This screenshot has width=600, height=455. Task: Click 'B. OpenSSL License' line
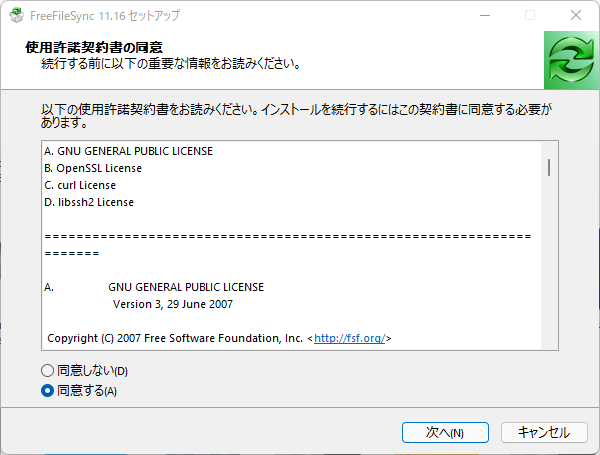pyautogui.click(x=93, y=168)
